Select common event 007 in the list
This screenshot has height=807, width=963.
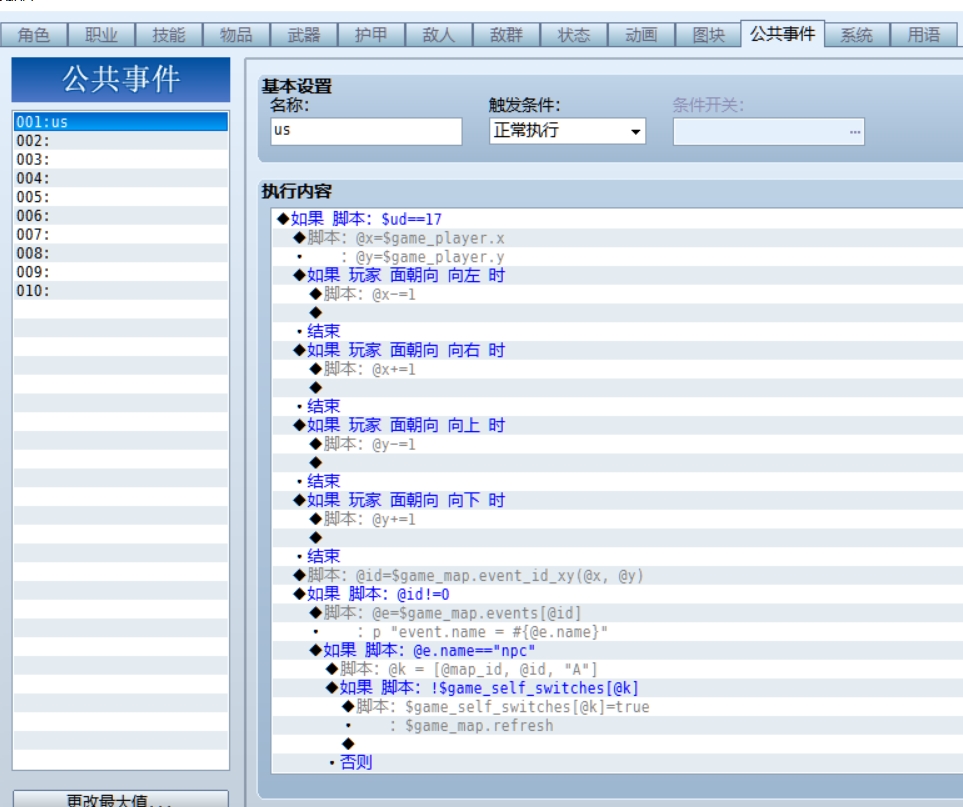click(121, 234)
